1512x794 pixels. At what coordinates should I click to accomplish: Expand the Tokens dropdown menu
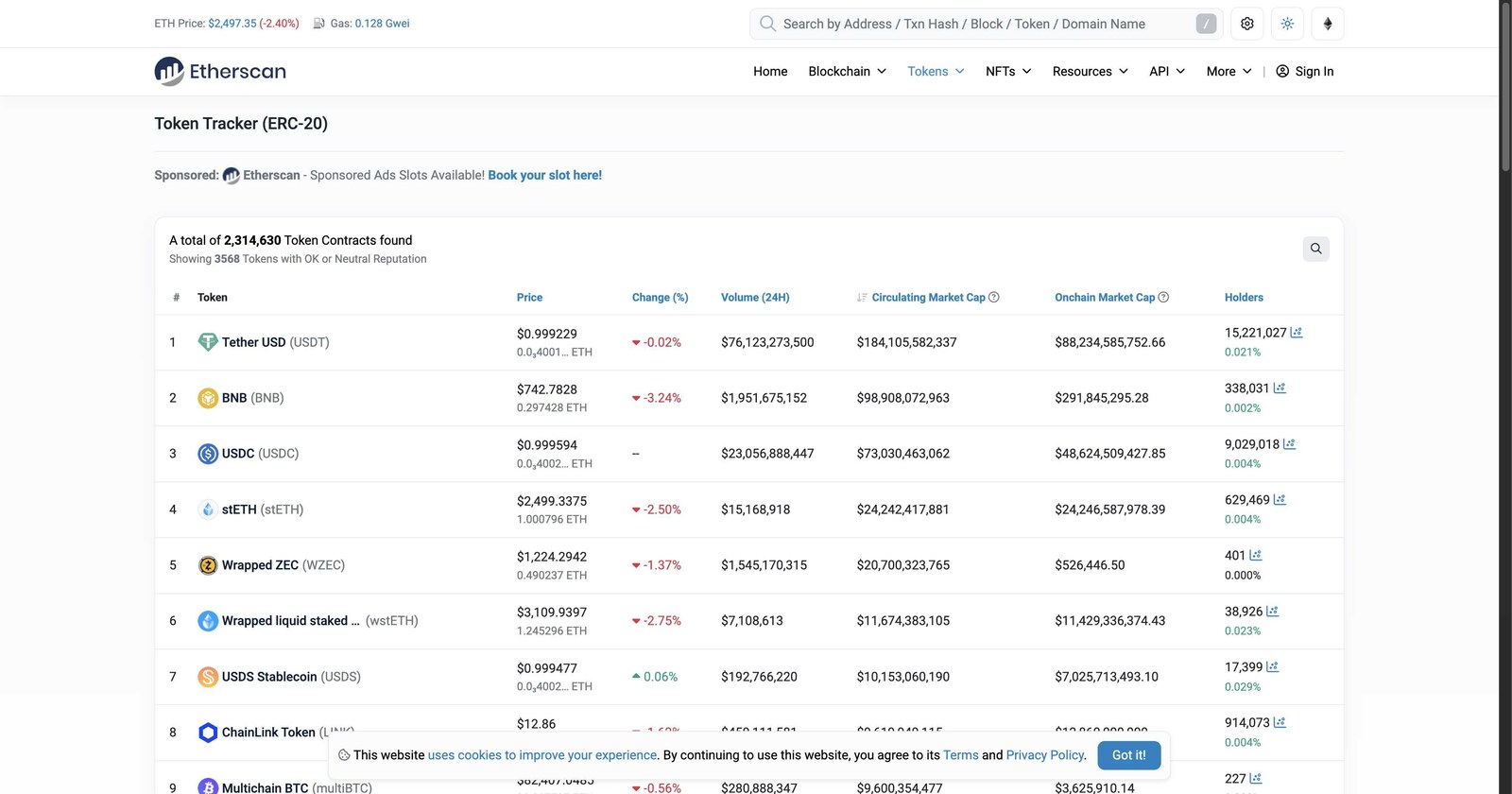pyautogui.click(x=936, y=71)
